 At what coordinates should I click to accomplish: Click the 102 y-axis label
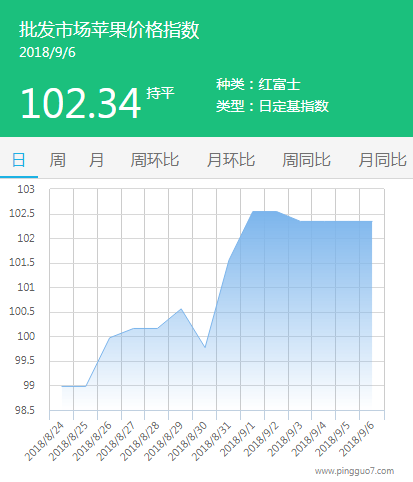[x=26, y=238]
